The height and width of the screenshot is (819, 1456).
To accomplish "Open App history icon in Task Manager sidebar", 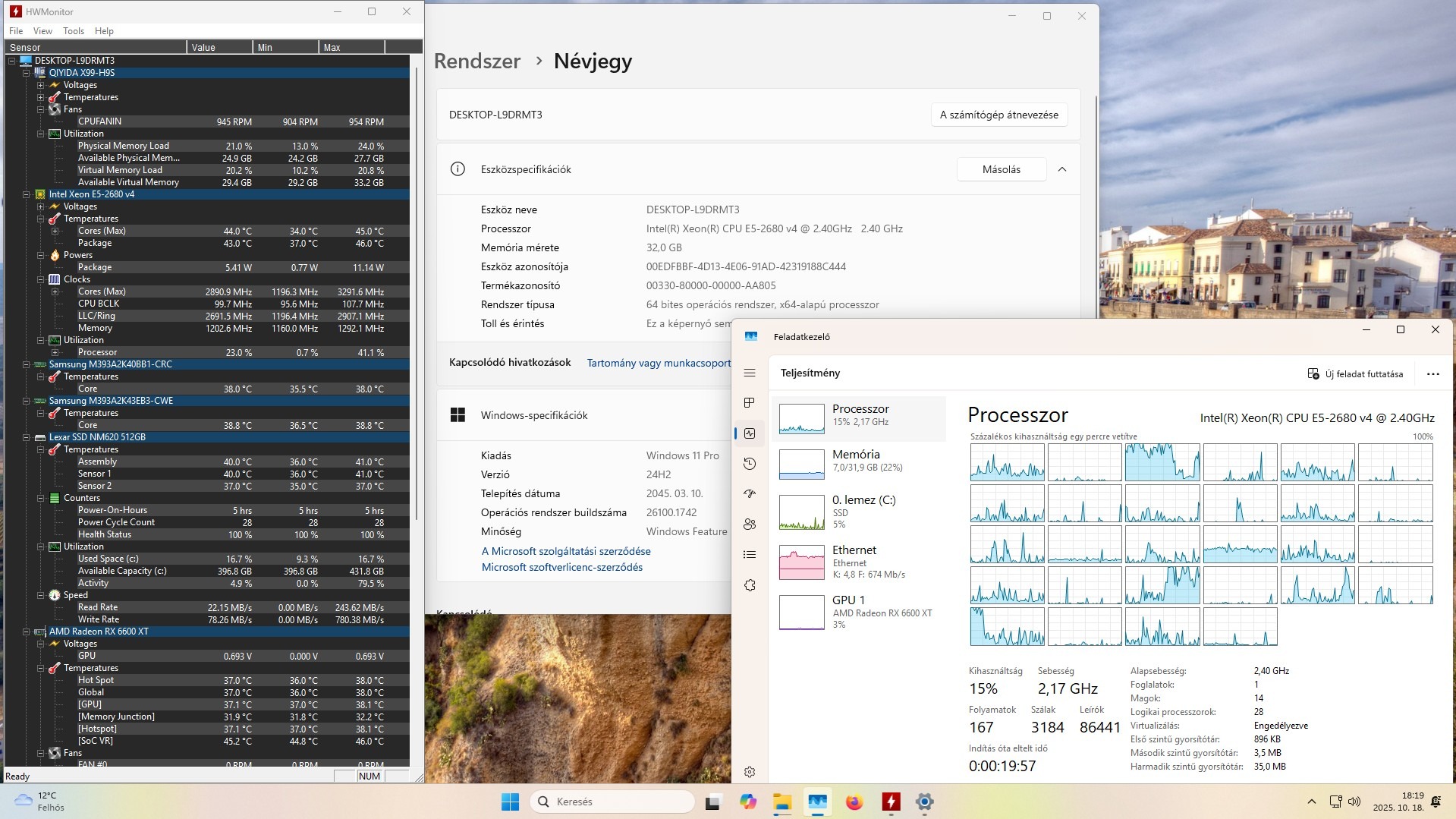I will click(x=750, y=464).
